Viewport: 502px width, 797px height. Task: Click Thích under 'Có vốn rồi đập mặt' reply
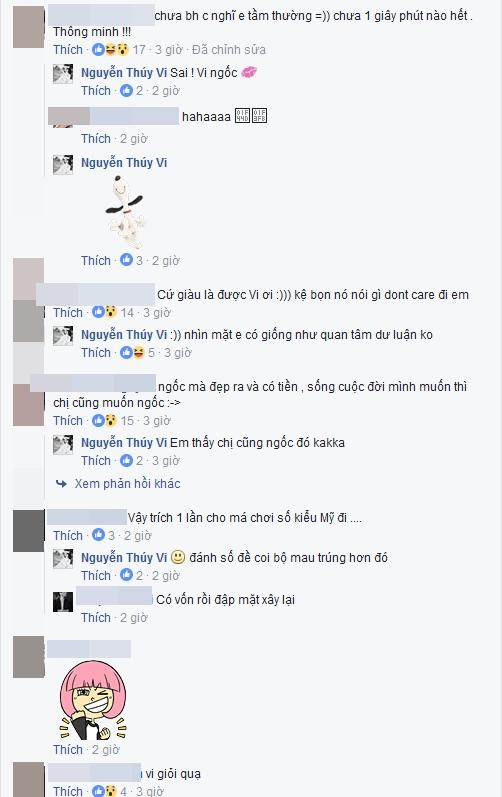tap(96, 618)
